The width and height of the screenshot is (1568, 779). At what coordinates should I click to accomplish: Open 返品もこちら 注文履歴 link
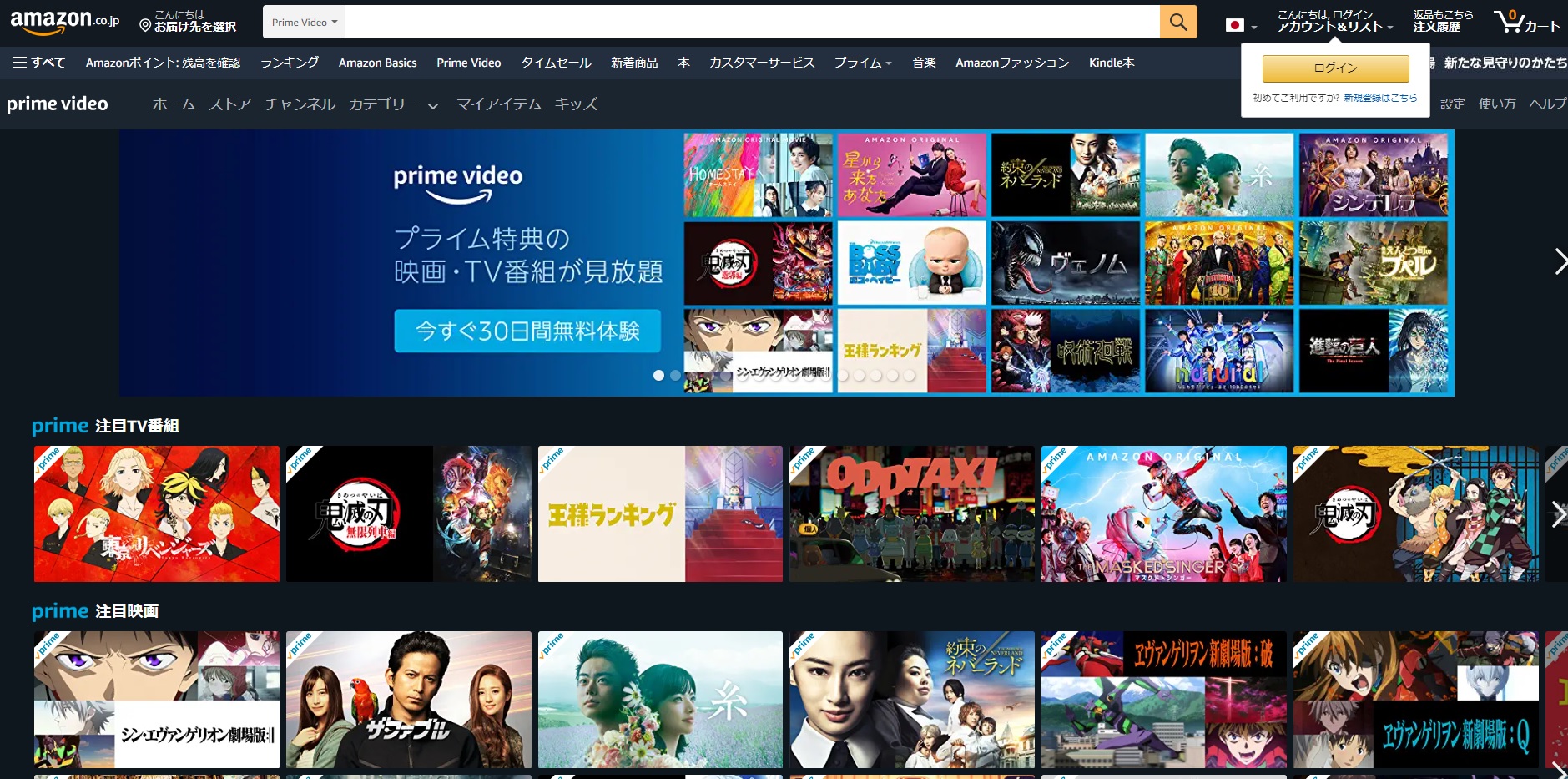tap(1443, 22)
